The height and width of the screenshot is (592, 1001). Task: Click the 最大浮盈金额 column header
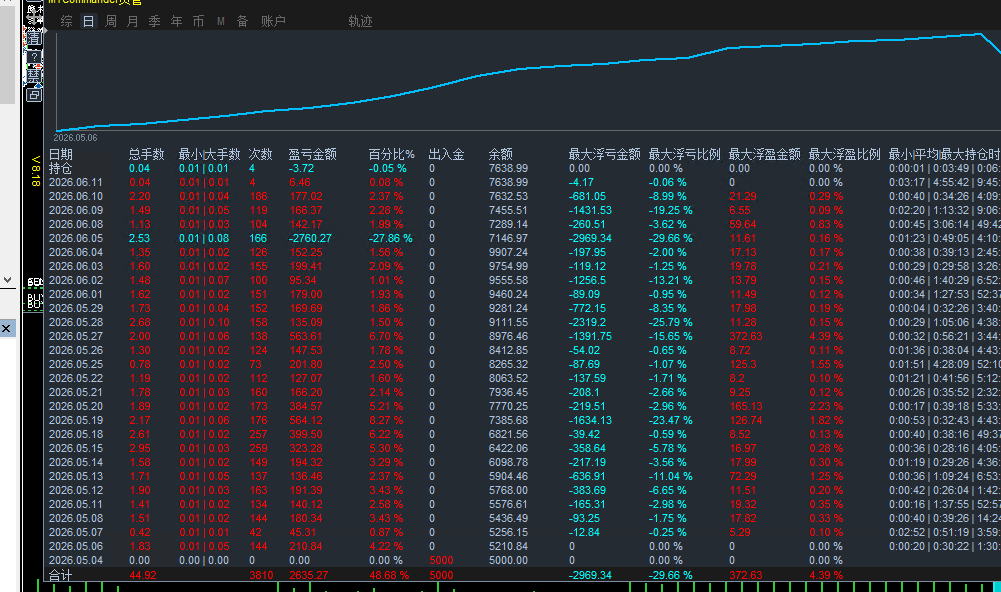click(764, 154)
